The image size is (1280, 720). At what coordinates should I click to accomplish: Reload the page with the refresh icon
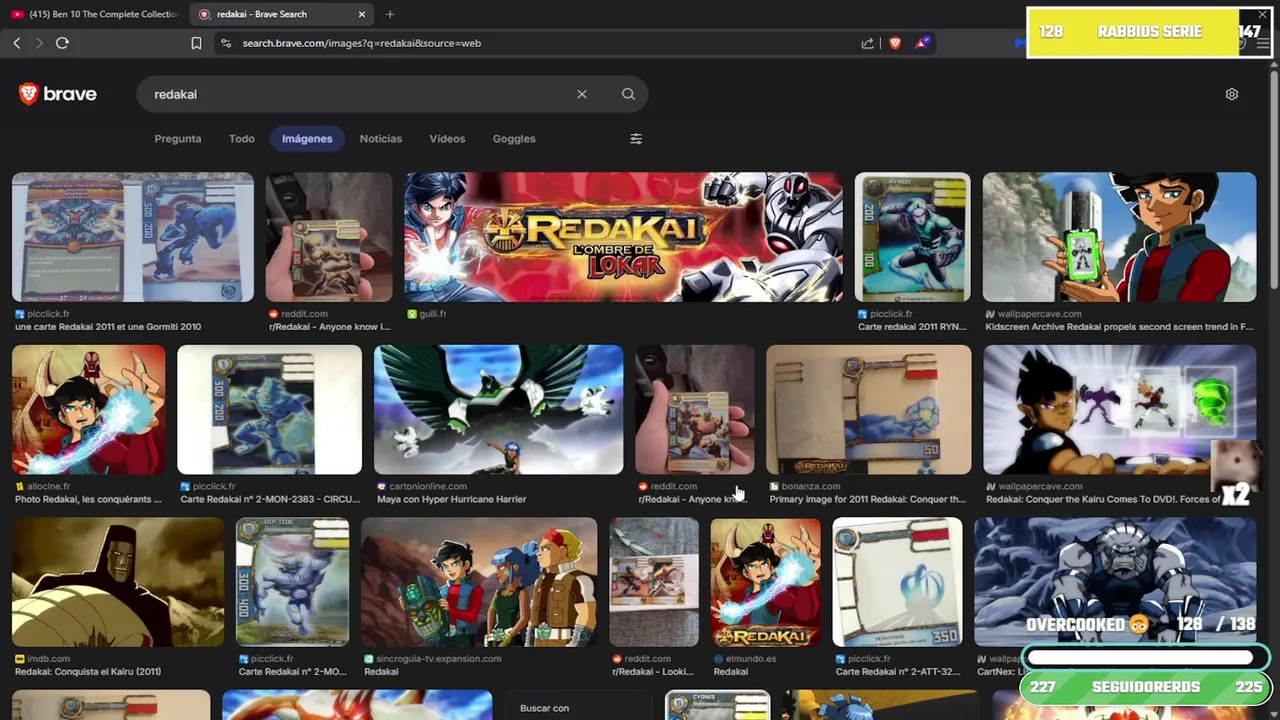click(62, 43)
